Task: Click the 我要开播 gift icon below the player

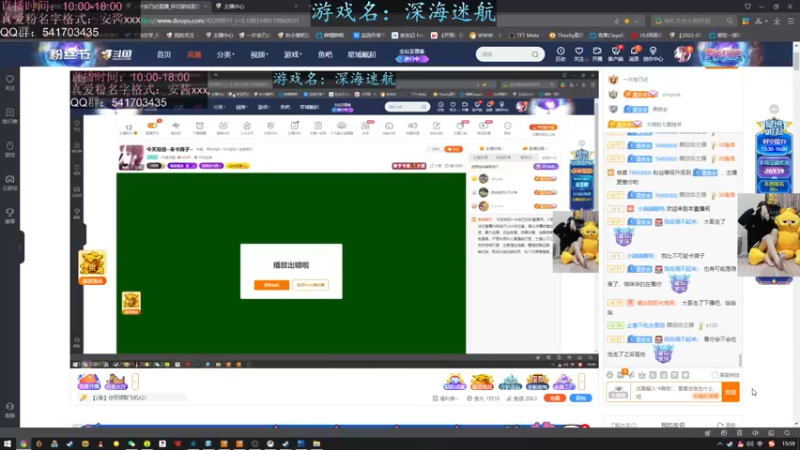Action: tap(89, 382)
